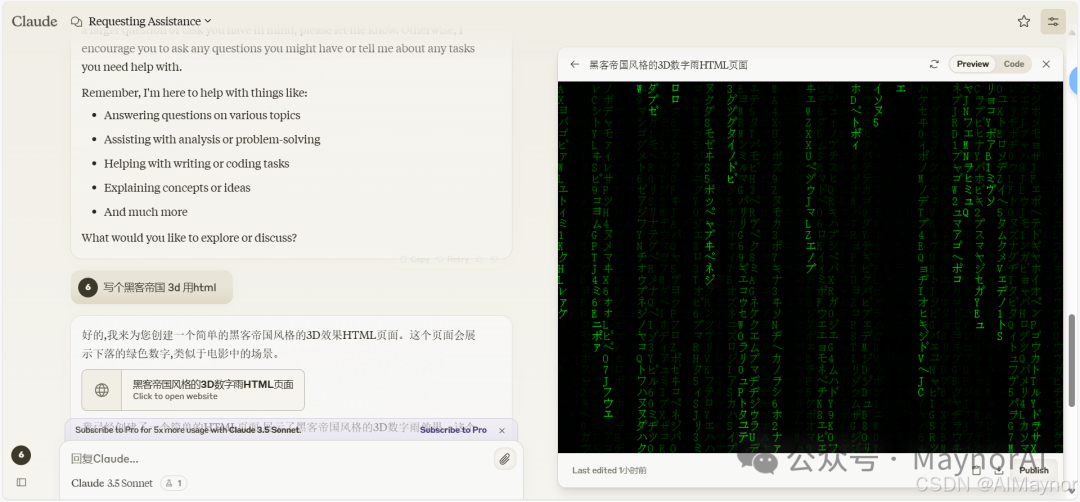Copy the assistant reply with the Copy button

[x=415, y=260]
